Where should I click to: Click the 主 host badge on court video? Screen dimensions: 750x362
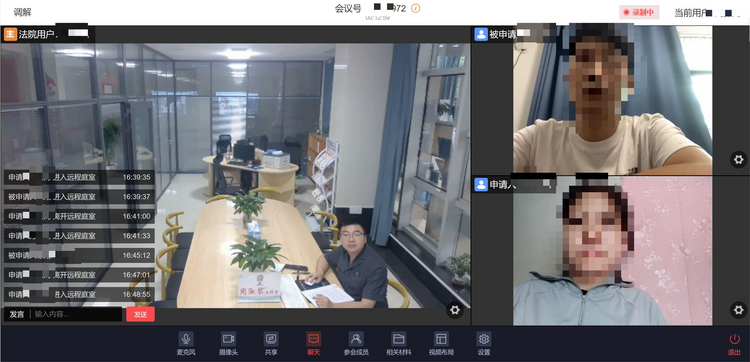tap(11, 34)
